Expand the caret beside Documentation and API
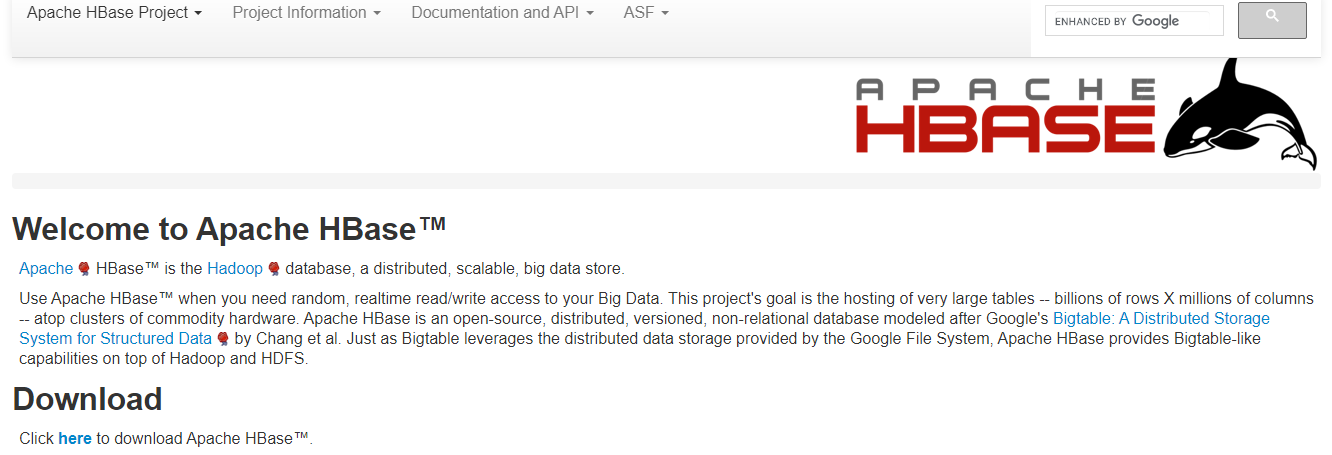The width and height of the screenshot is (1332, 455). tap(590, 14)
